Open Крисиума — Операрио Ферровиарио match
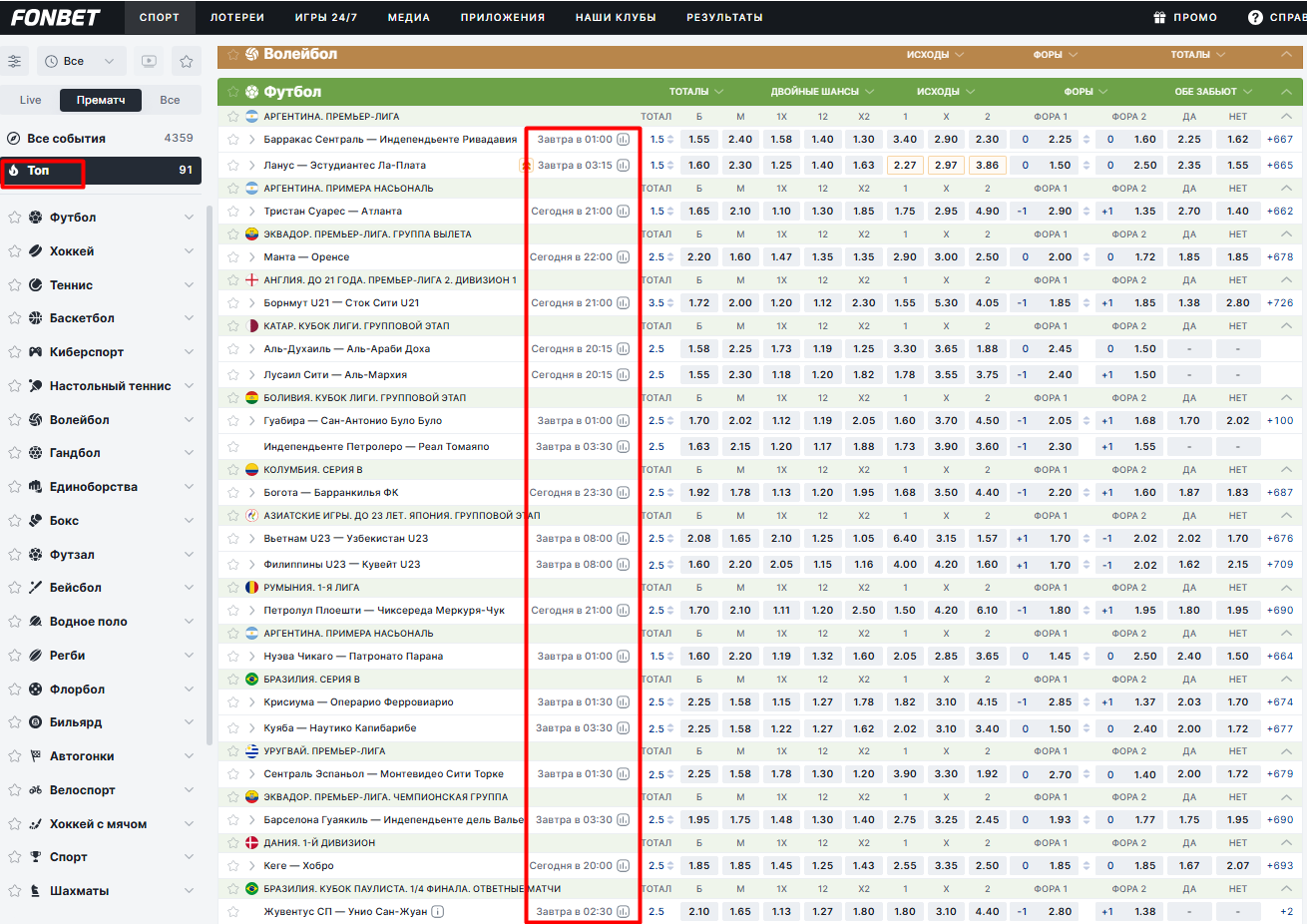This screenshot has width=1307, height=924. (x=358, y=702)
